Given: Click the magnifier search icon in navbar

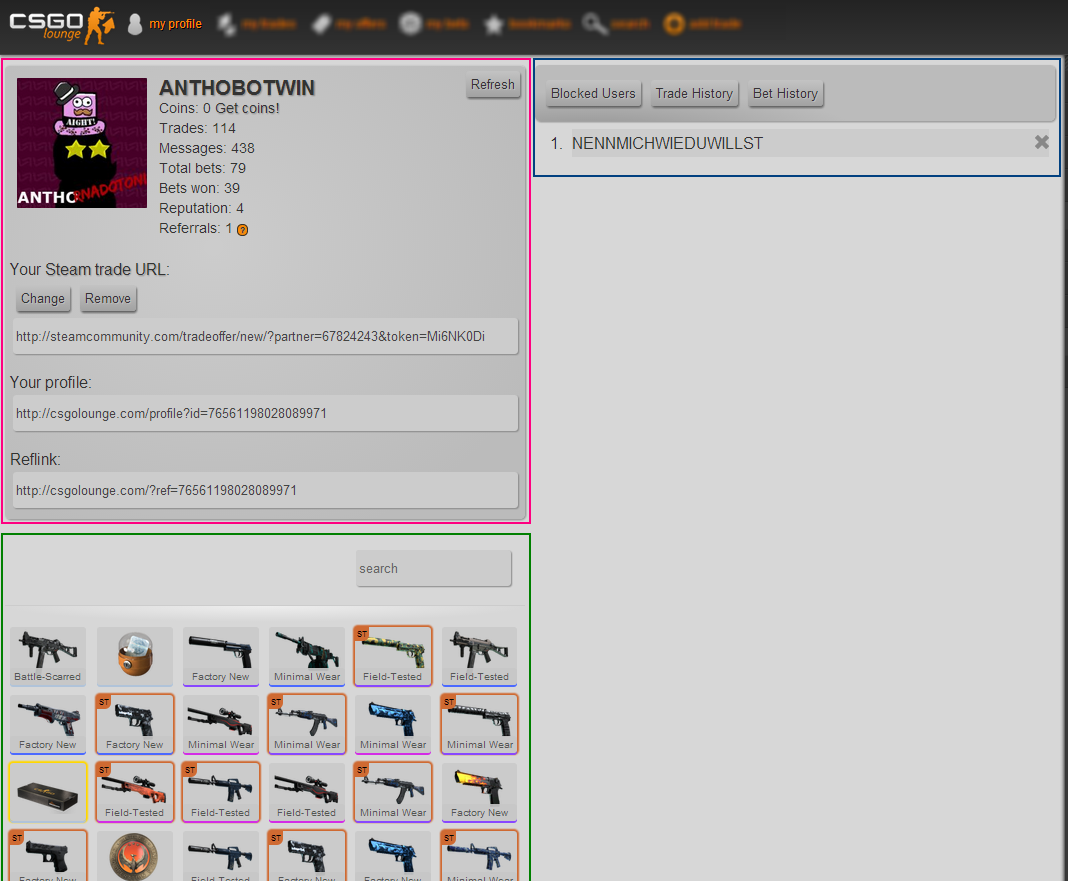Looking at the screenshot, I should tap(594, 25).
